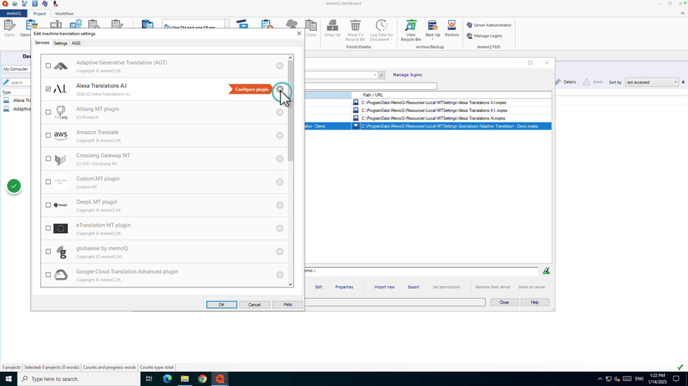Click the OK button in dialog
This screenshot has height=386, width=688.
point(222,304)
